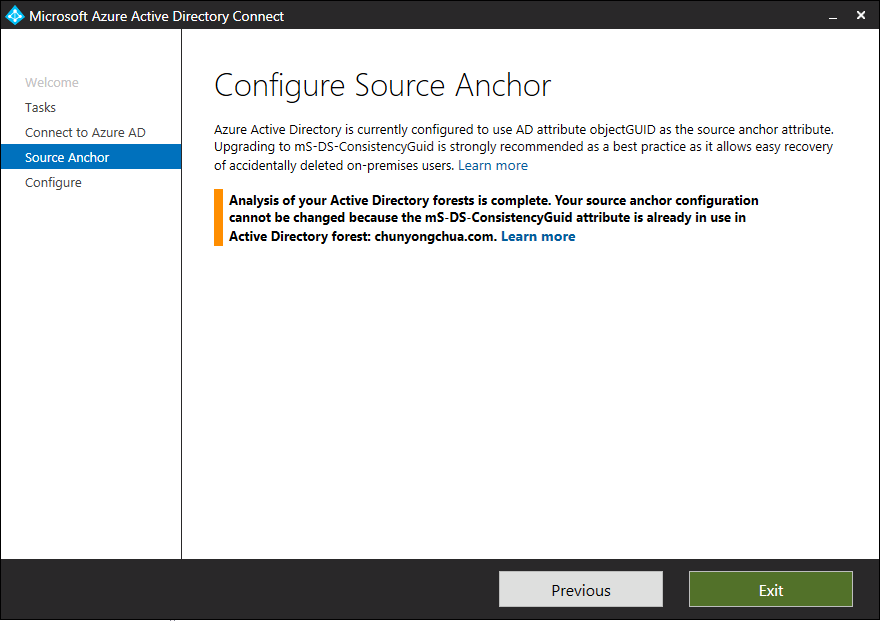Image resolution: width=880 pixels, height=621 pixels.
Task: Click the Azure AD Connect title bar icon
Action: pos(14,15)
